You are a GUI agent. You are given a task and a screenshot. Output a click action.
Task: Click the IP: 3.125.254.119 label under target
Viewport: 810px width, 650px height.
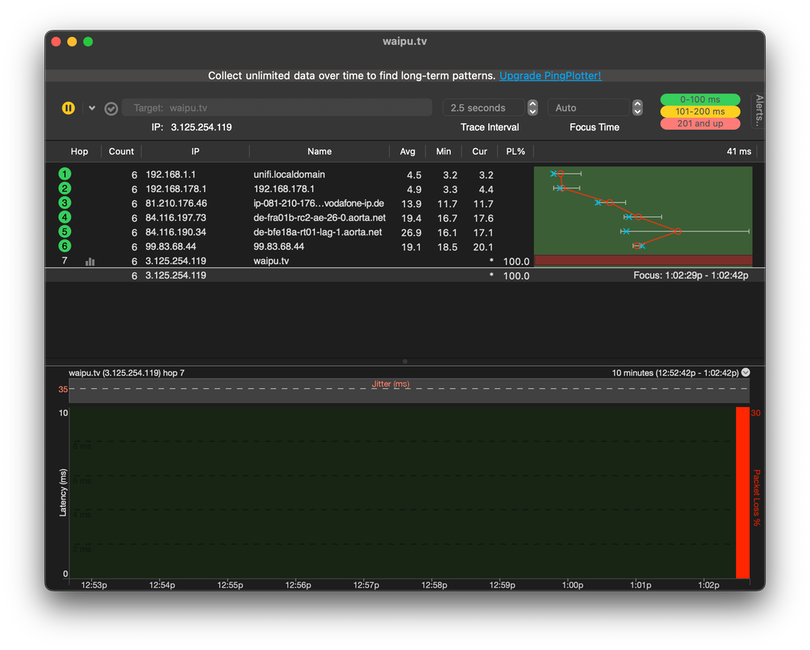click(191, 127)
